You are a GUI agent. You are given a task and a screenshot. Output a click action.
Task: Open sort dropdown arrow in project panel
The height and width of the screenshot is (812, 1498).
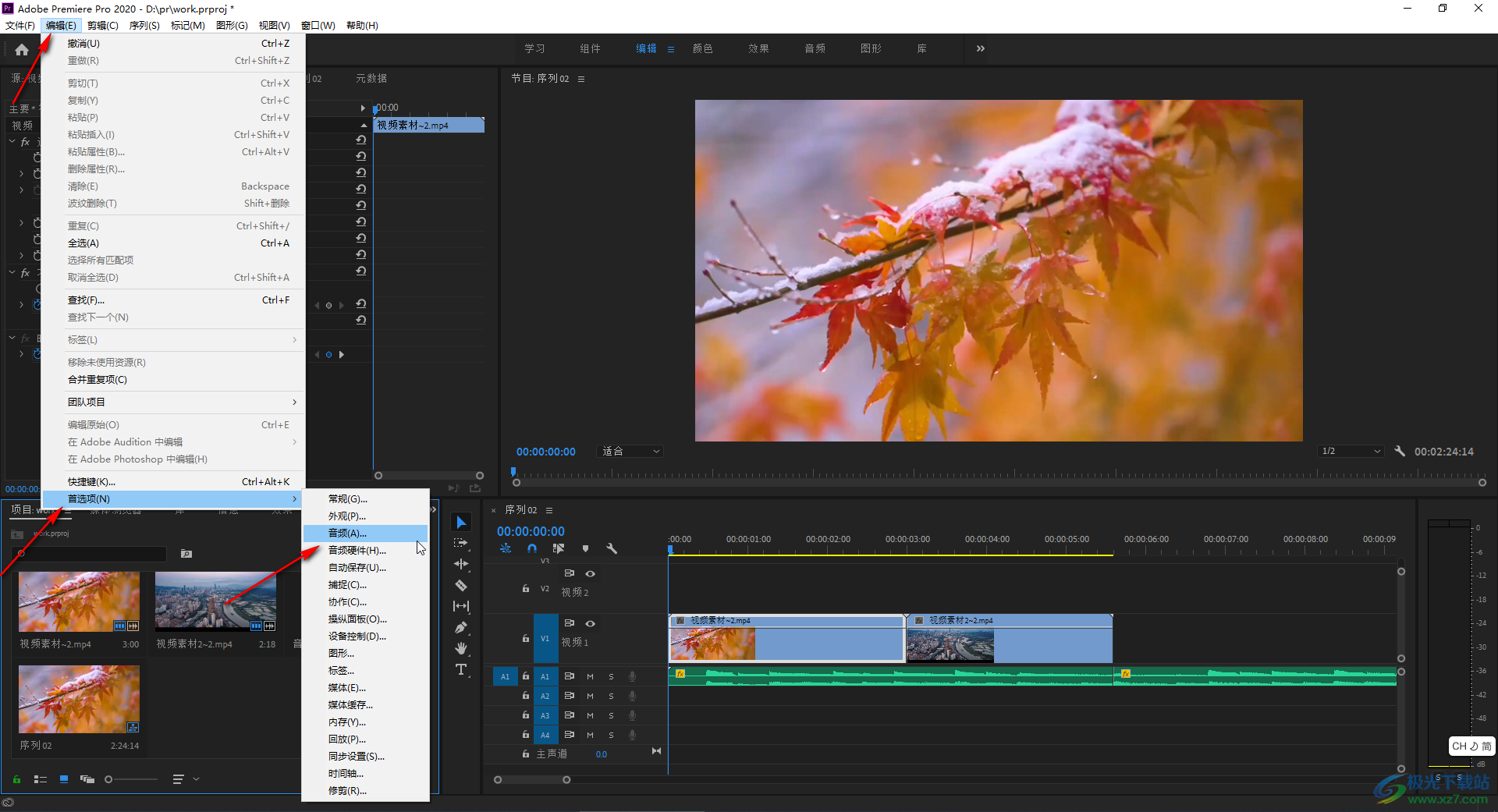tap(197, 778)
